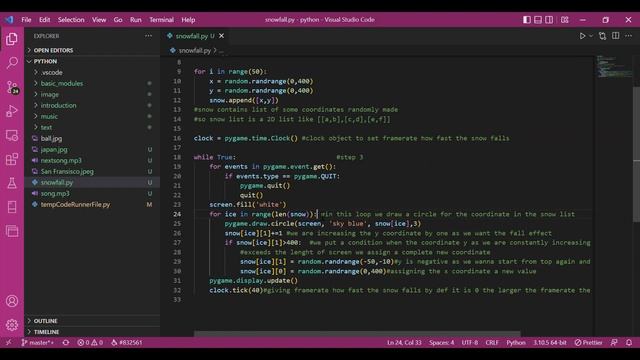This screenshot has width=640, height=360.
Task: Customize layout button in title bar
Action: (x=564, y=20)
